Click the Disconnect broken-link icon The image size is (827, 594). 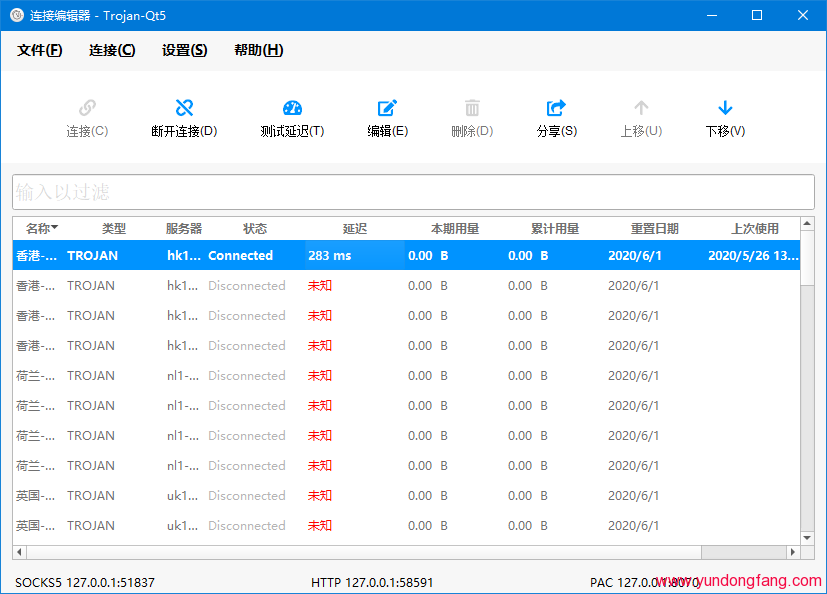click(x=184, y=108)
